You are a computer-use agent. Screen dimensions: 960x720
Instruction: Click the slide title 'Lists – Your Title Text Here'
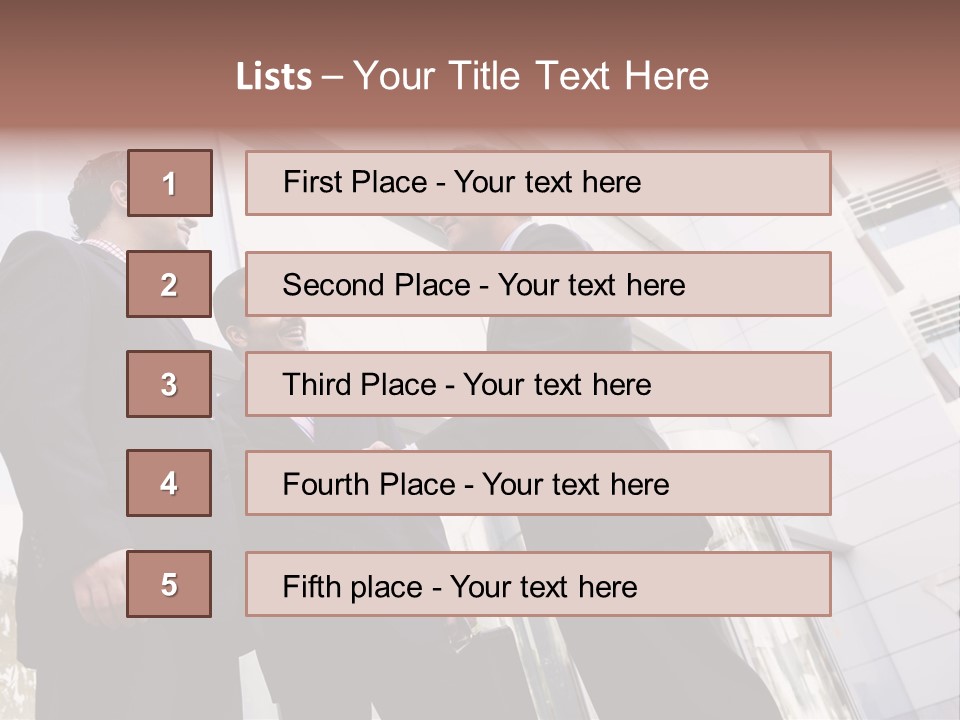[473, 76]
